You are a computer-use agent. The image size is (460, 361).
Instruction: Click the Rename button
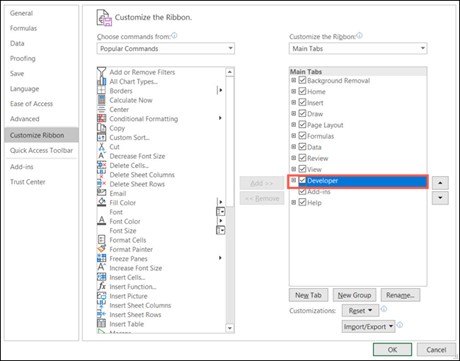(x=400, y=295)
